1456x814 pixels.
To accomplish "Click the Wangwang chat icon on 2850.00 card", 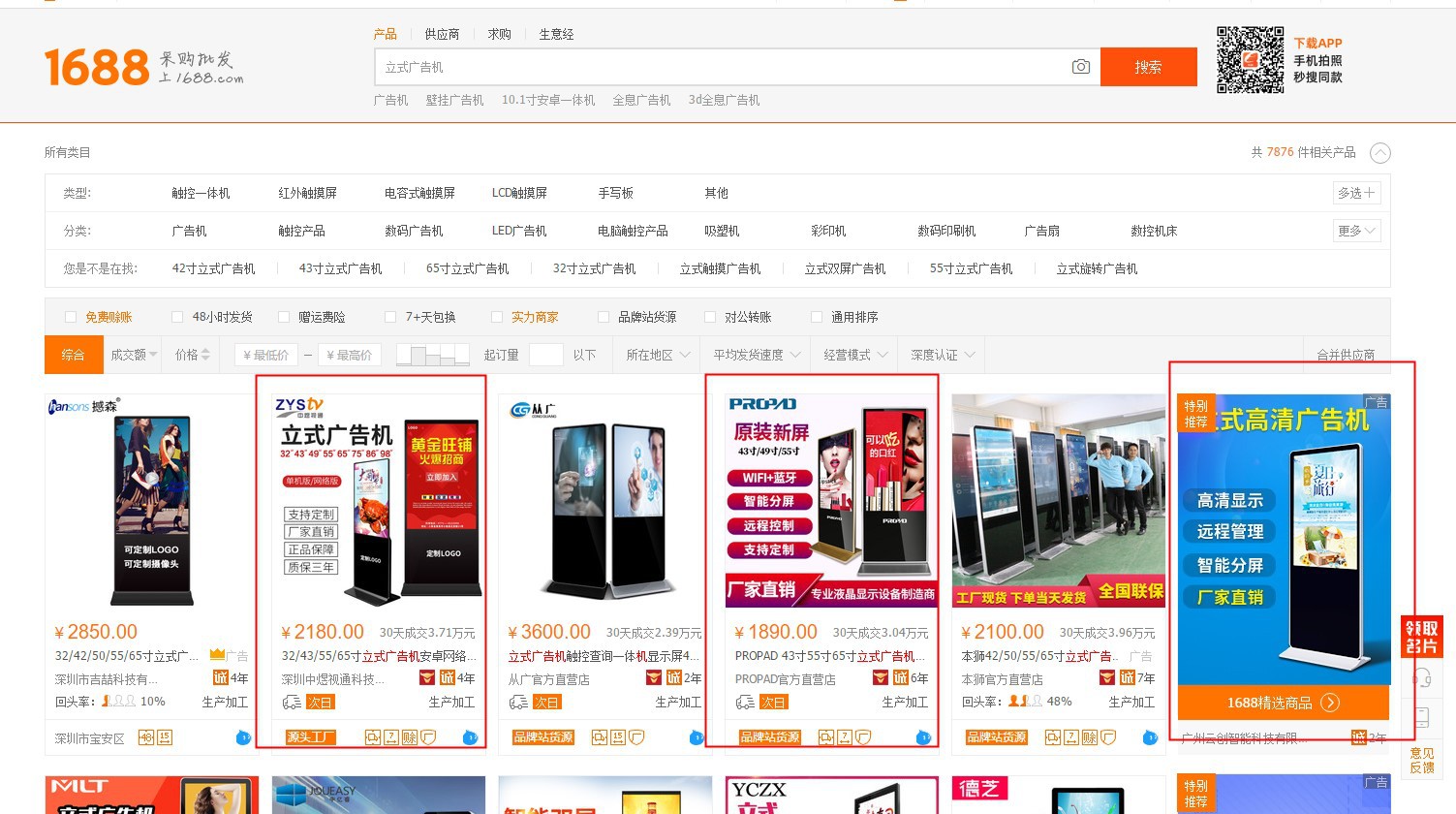I will click(x=243, y=737).
